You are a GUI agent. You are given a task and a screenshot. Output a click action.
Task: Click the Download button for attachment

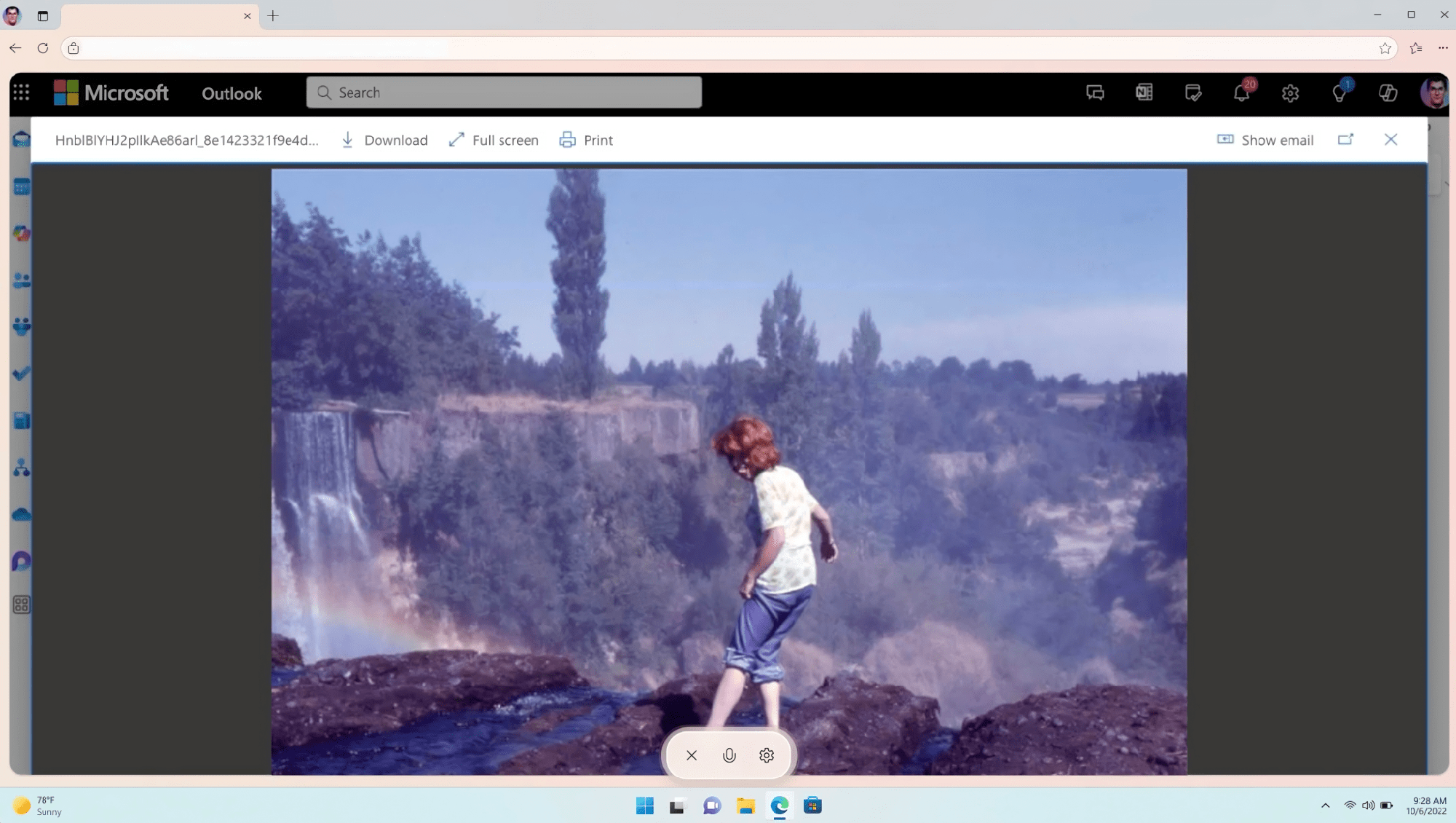tap(384, 141)
